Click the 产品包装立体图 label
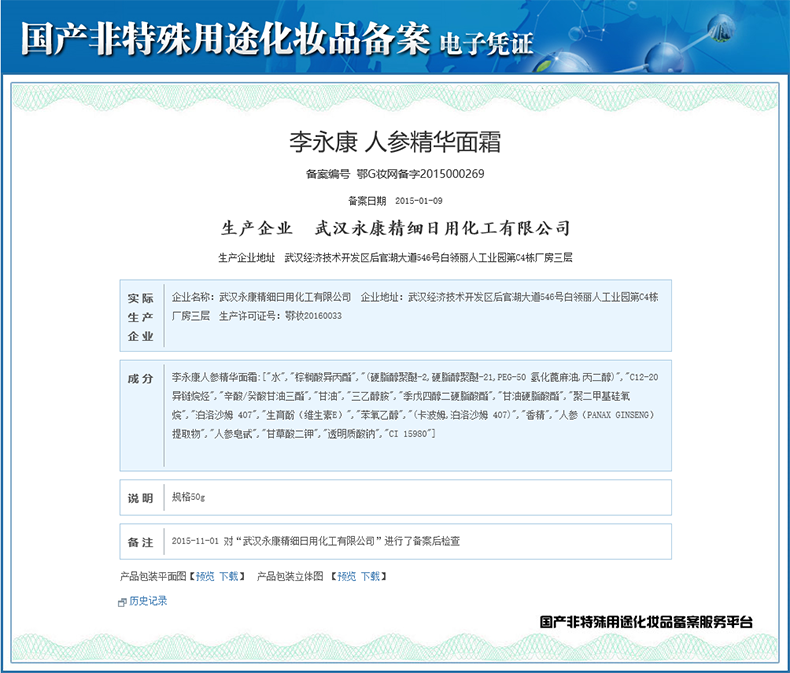Image resolution: width=790 pixels, height=673 pixels. [290, 576]
